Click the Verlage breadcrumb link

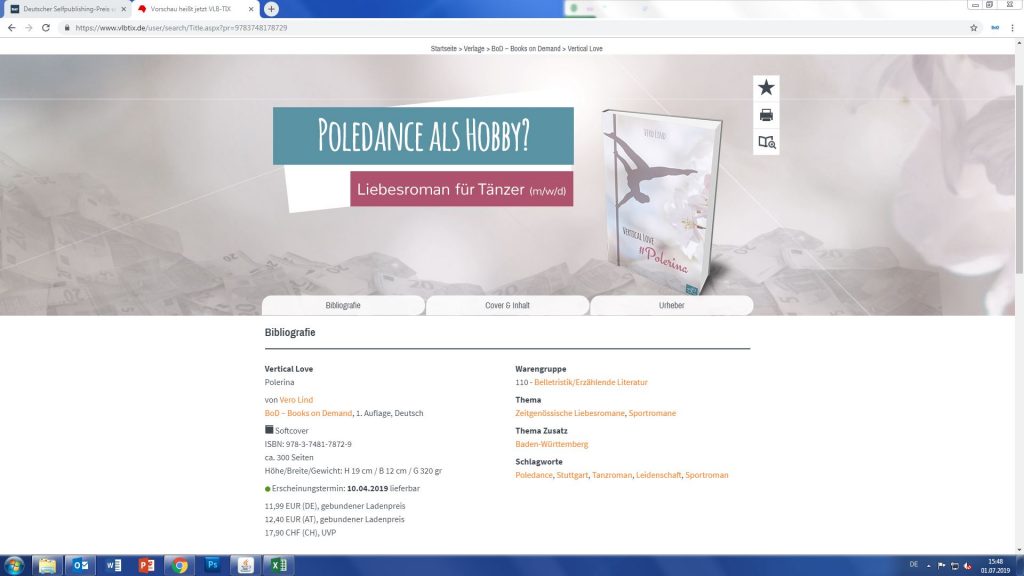(474, 48)
